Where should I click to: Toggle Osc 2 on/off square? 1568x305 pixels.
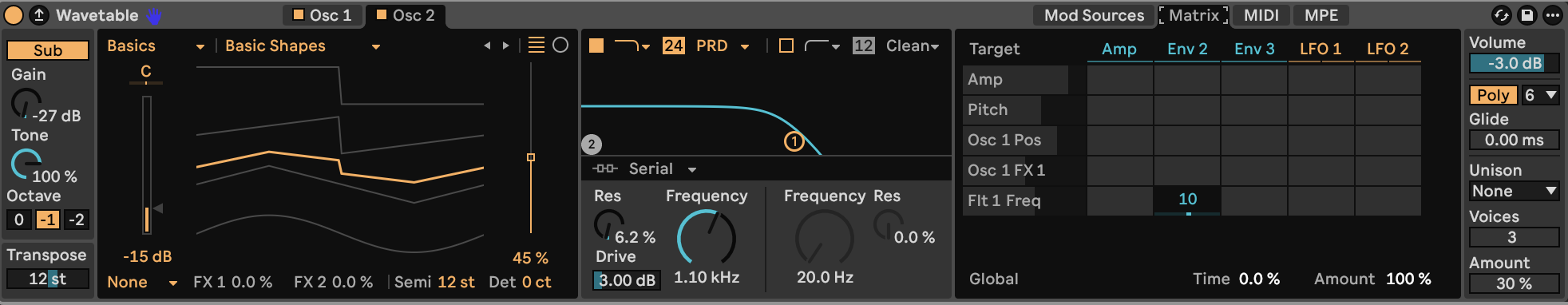pyautogui.click(x=382, y=14)
